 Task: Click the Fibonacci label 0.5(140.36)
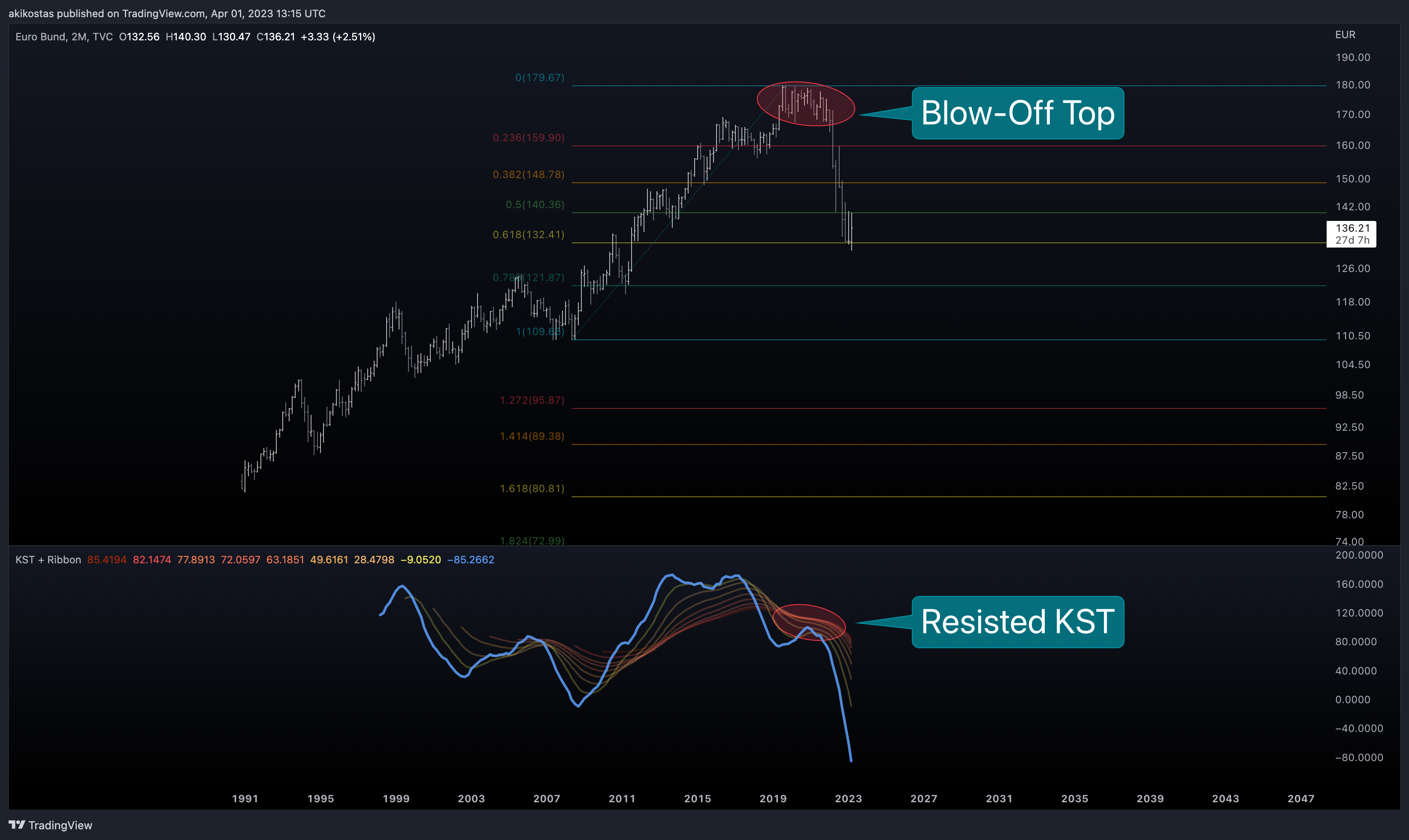[x=535, y=204]
